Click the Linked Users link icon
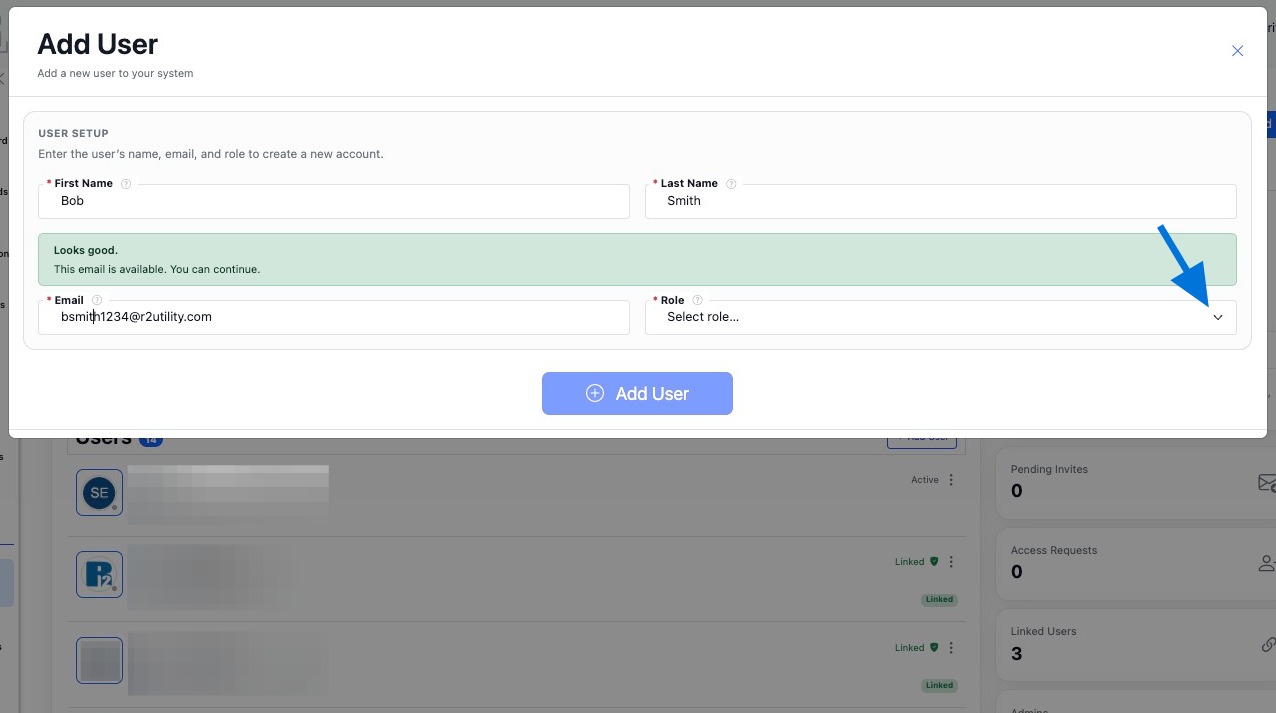The width and height of the screenshot is (1276, 713). [1269, 645]
